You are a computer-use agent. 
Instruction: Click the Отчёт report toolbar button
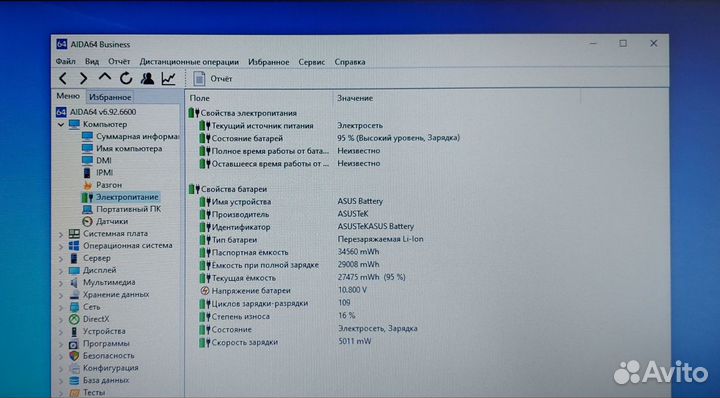tap(213, 79)
